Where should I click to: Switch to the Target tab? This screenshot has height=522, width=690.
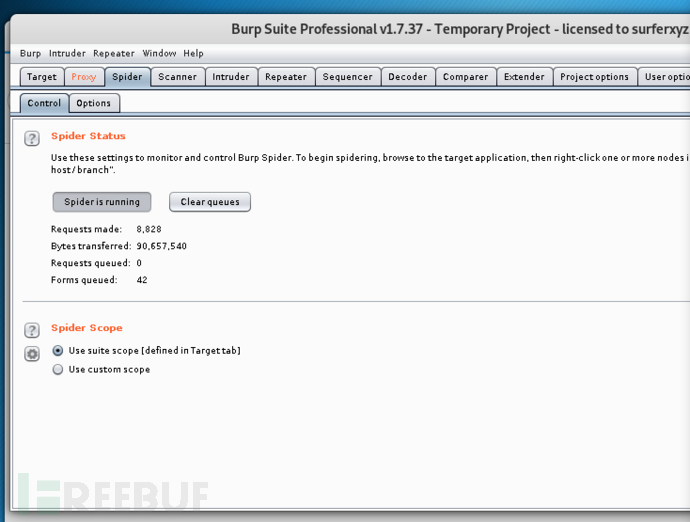click(x=42, y=77)
